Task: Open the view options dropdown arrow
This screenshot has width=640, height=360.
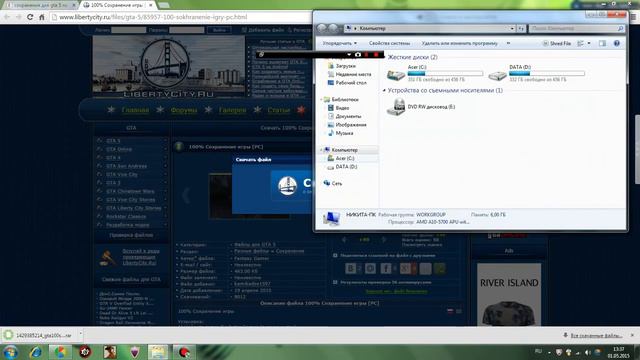Action: pyautogui.click(x=589, y=43)
